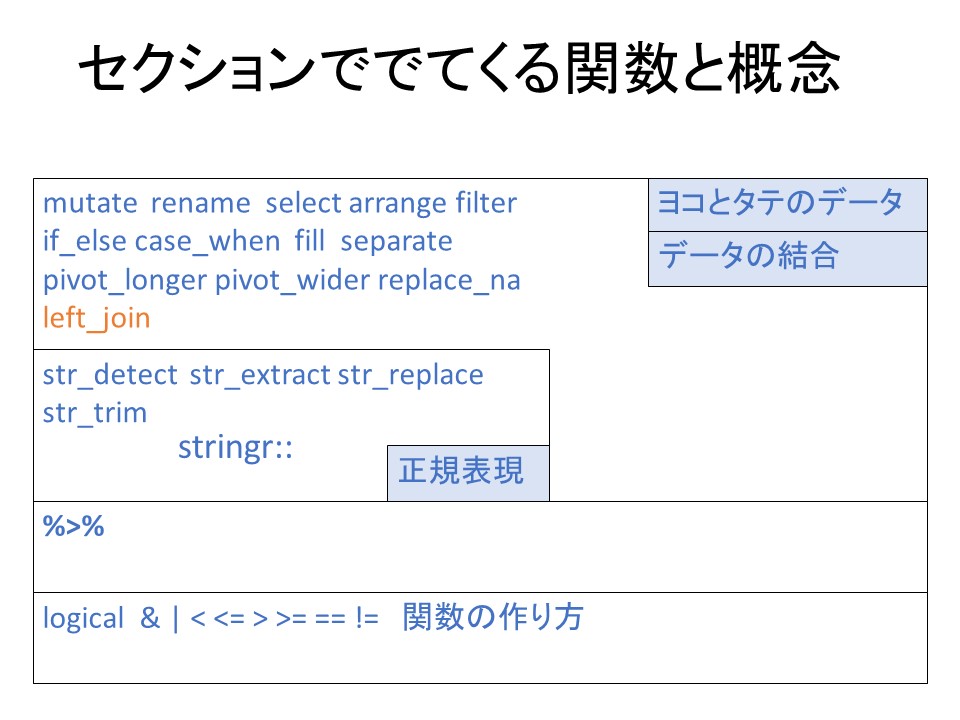Select the データの結合 box
960x720 pixels.
click(x=787, y=258)
